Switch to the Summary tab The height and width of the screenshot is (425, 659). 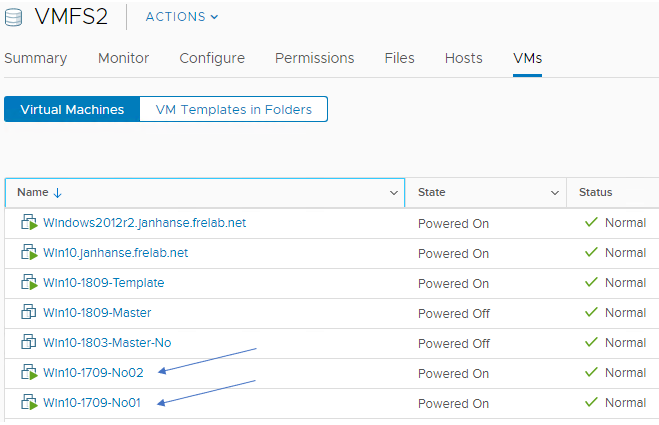36,58
